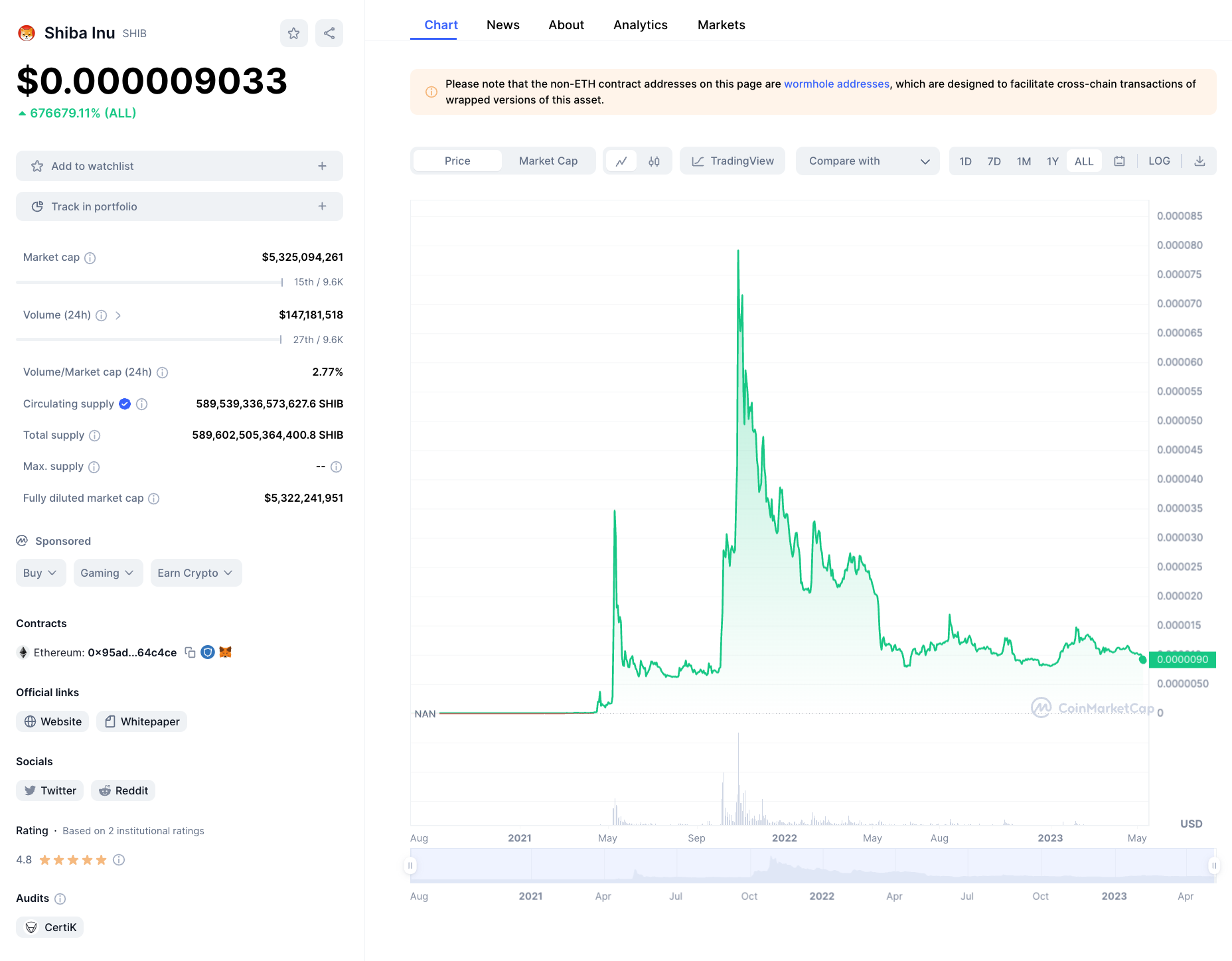Open the Reddit social link

[x=123, y=791]
